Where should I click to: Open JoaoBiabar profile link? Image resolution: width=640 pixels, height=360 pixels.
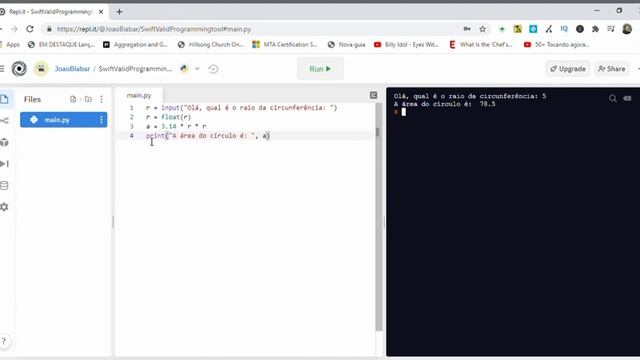pyautogui.click(x=72, y=69)
